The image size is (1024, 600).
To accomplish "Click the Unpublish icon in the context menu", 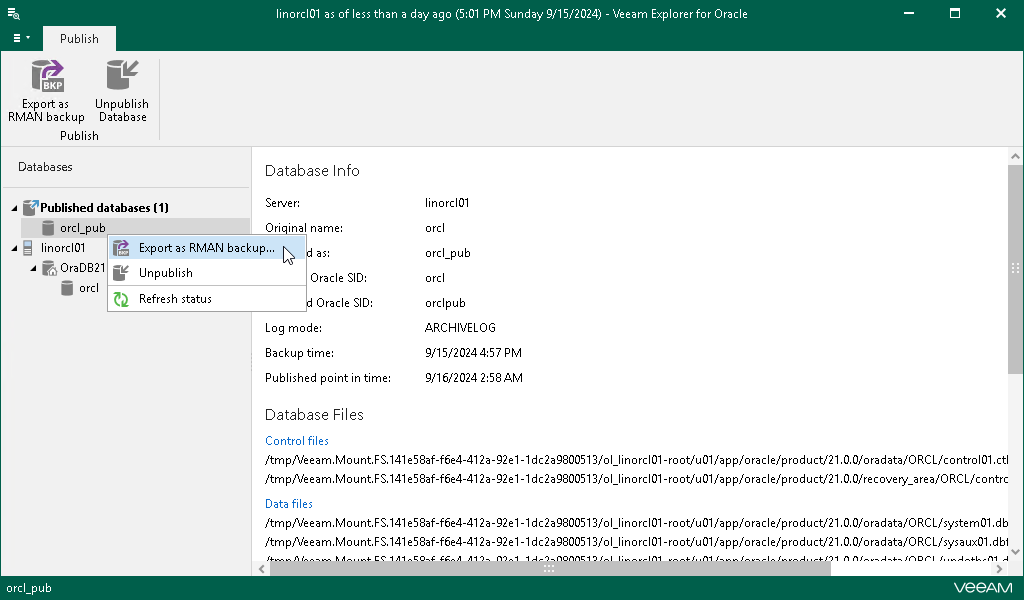I will point(121,273).
